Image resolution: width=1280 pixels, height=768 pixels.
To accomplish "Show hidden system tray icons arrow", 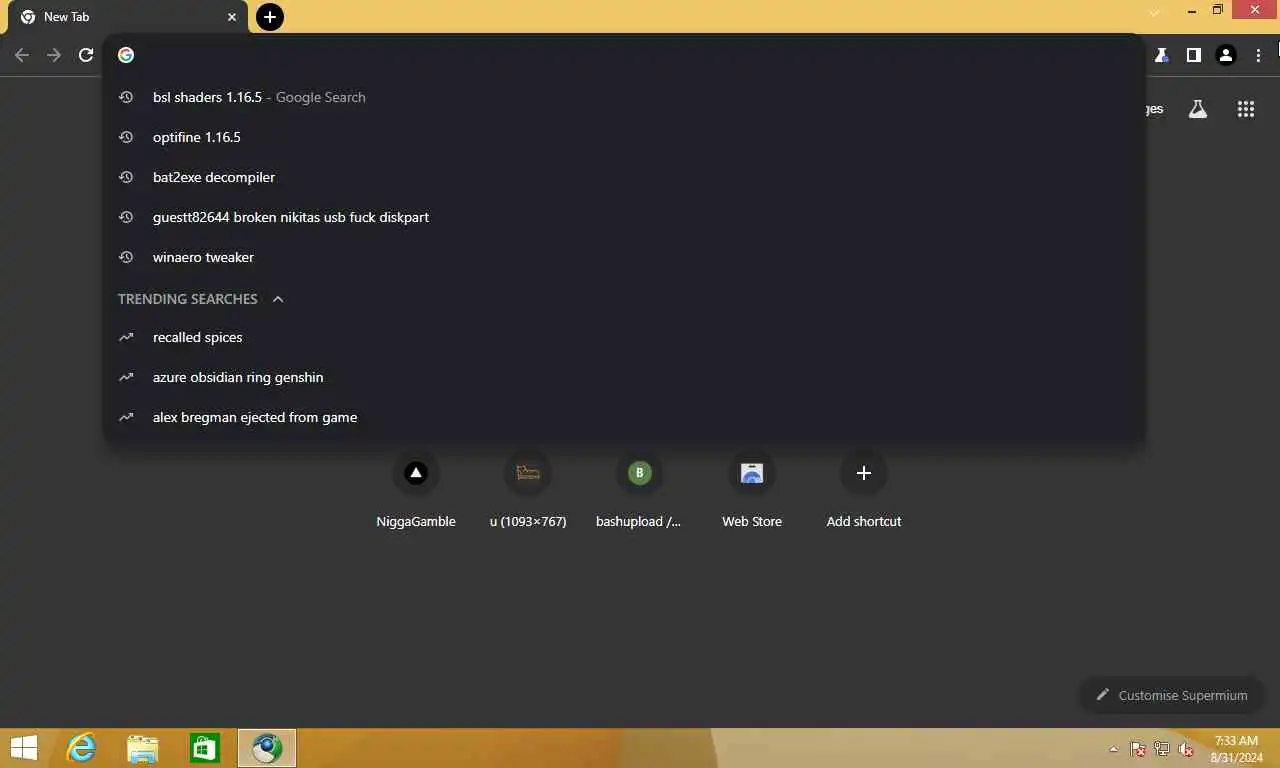I will click(x=1114, y=749).
